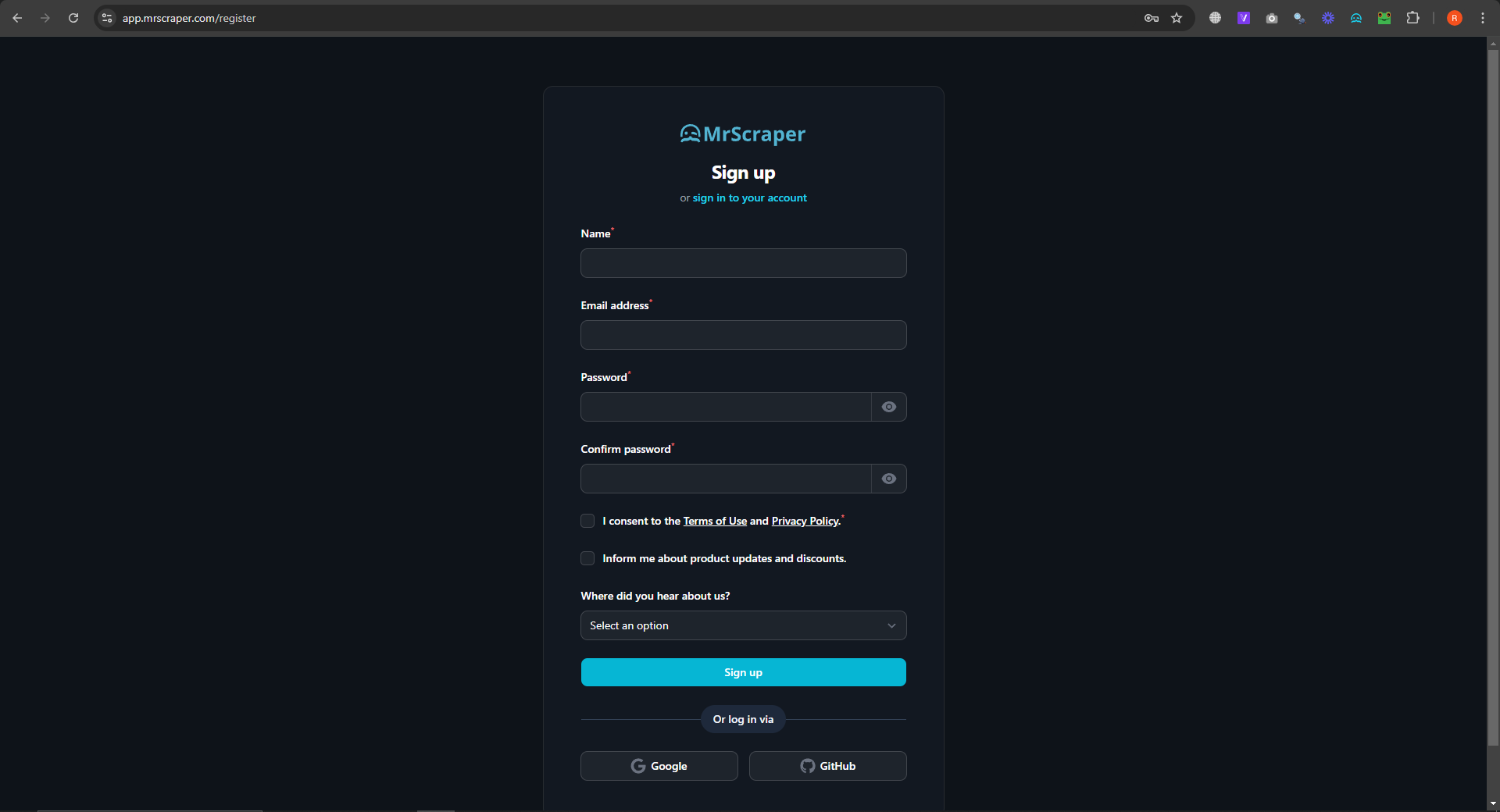The width and height of the screenshot is (1500, 812).
Task: Open the Extensions puzzle piece menu
Action: (1412, 18)
